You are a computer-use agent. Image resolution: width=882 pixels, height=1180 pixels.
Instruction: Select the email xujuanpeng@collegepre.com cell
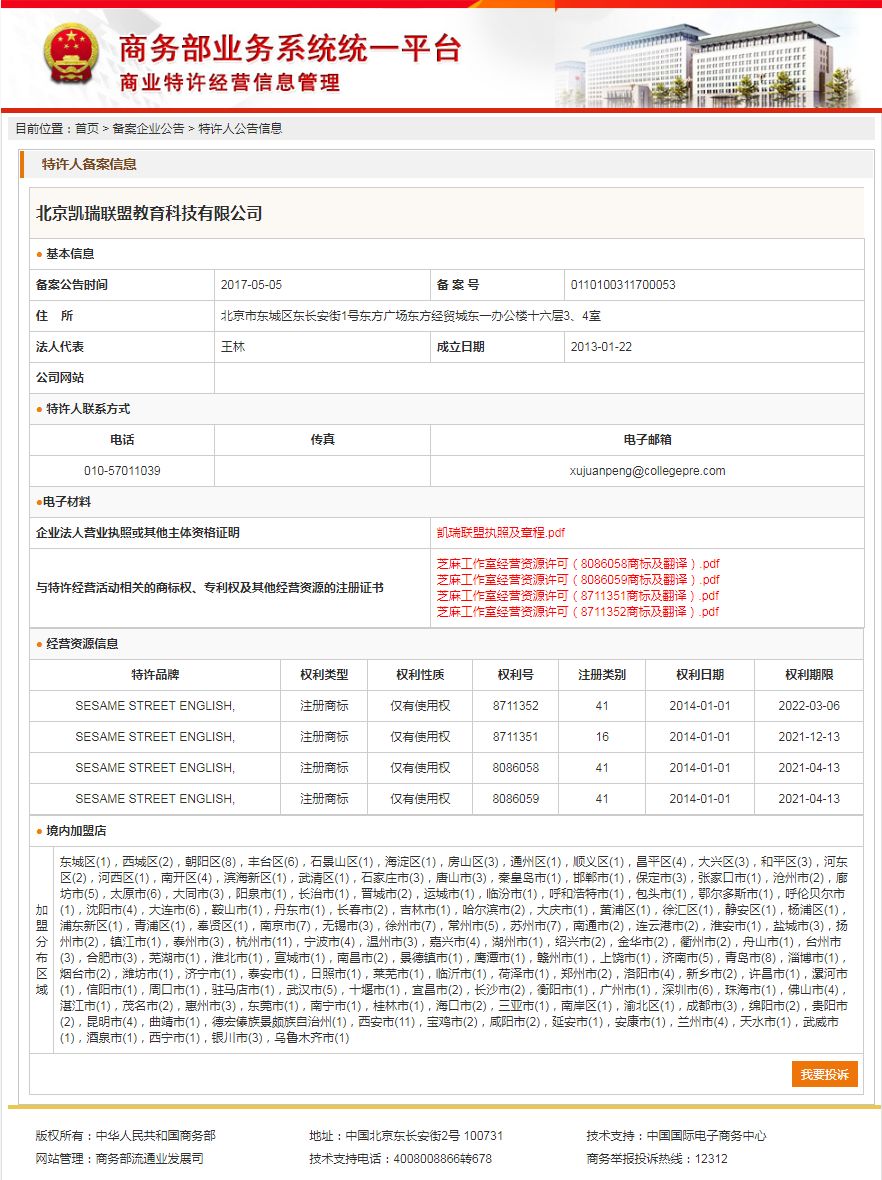[x=647, y=471]
